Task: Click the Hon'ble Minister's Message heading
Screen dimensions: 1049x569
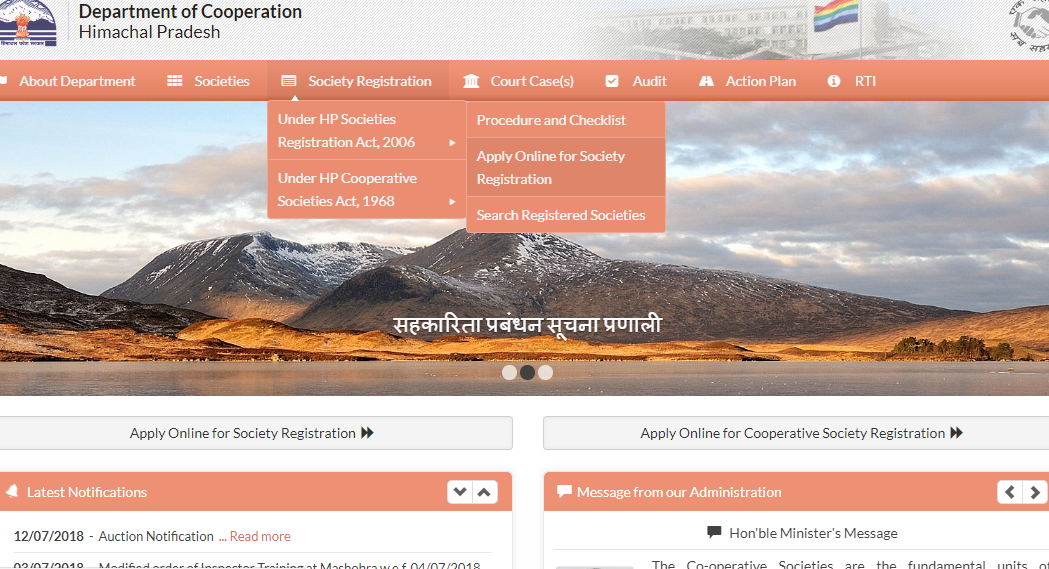Action: (813, 533)
